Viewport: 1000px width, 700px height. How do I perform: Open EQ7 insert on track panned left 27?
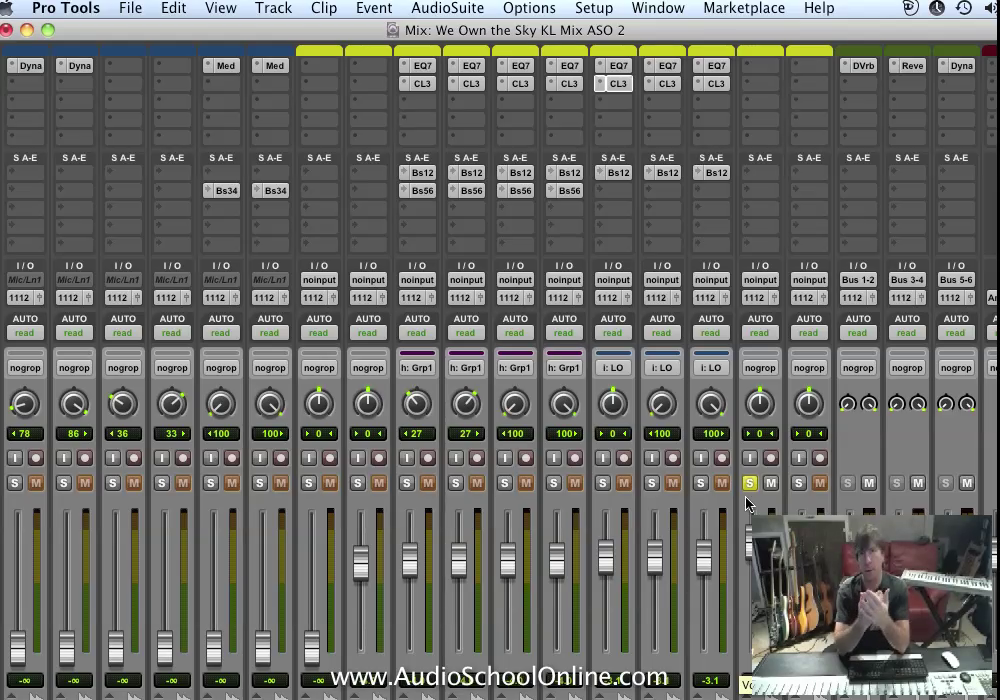pos(422,66)
